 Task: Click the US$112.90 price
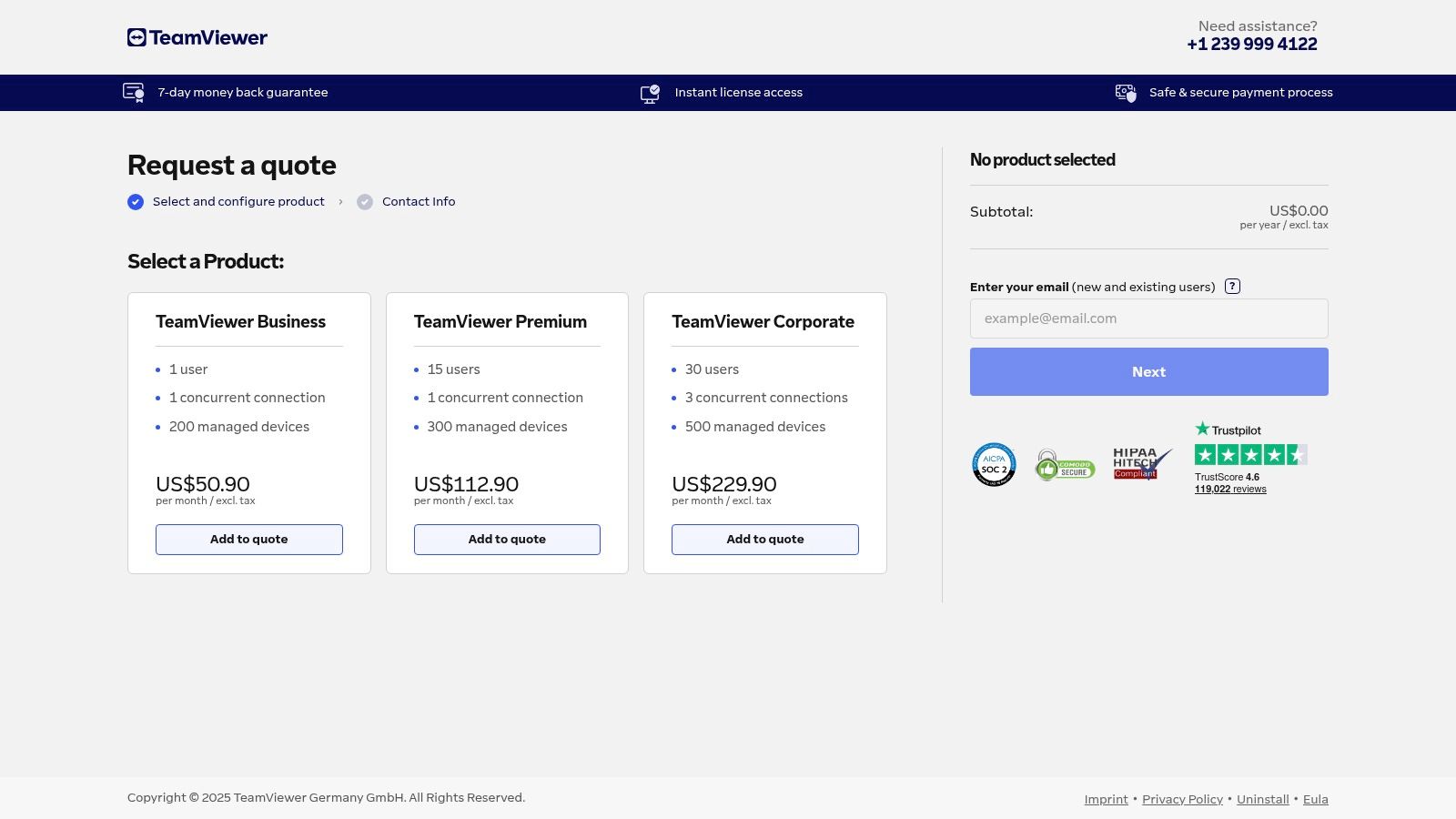coord(466,484)
